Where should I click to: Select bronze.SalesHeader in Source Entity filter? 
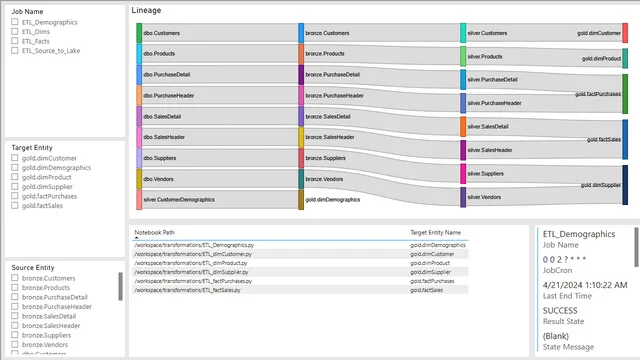[15, 325]
